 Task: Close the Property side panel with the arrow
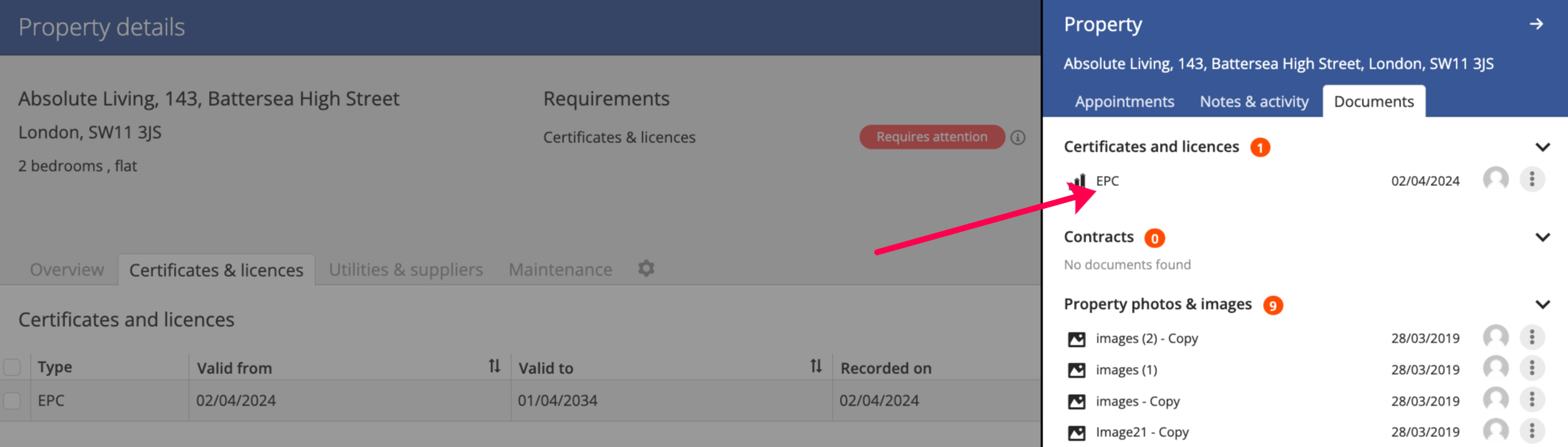point(1536,24)
